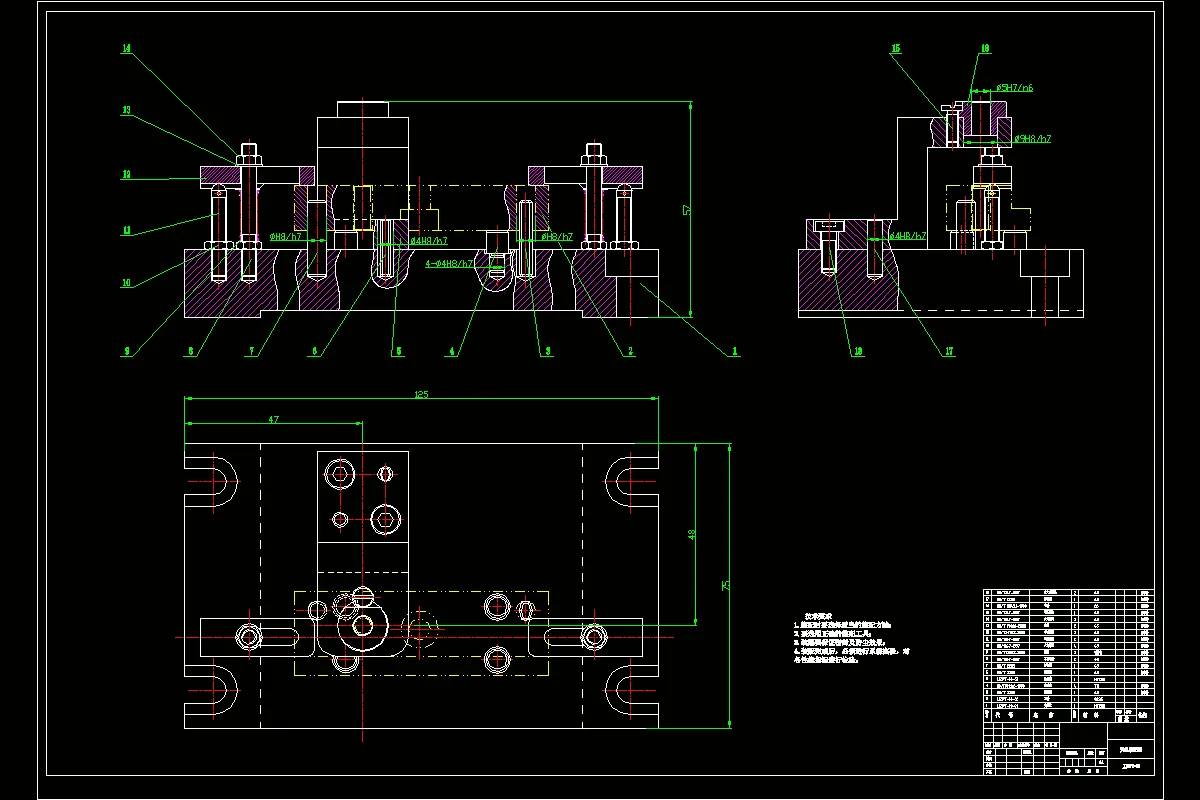Screen dimensions: 1200x800
Task: Click the 4-ø4H8/h7 tolerance annotation
Action: point(450,263)
